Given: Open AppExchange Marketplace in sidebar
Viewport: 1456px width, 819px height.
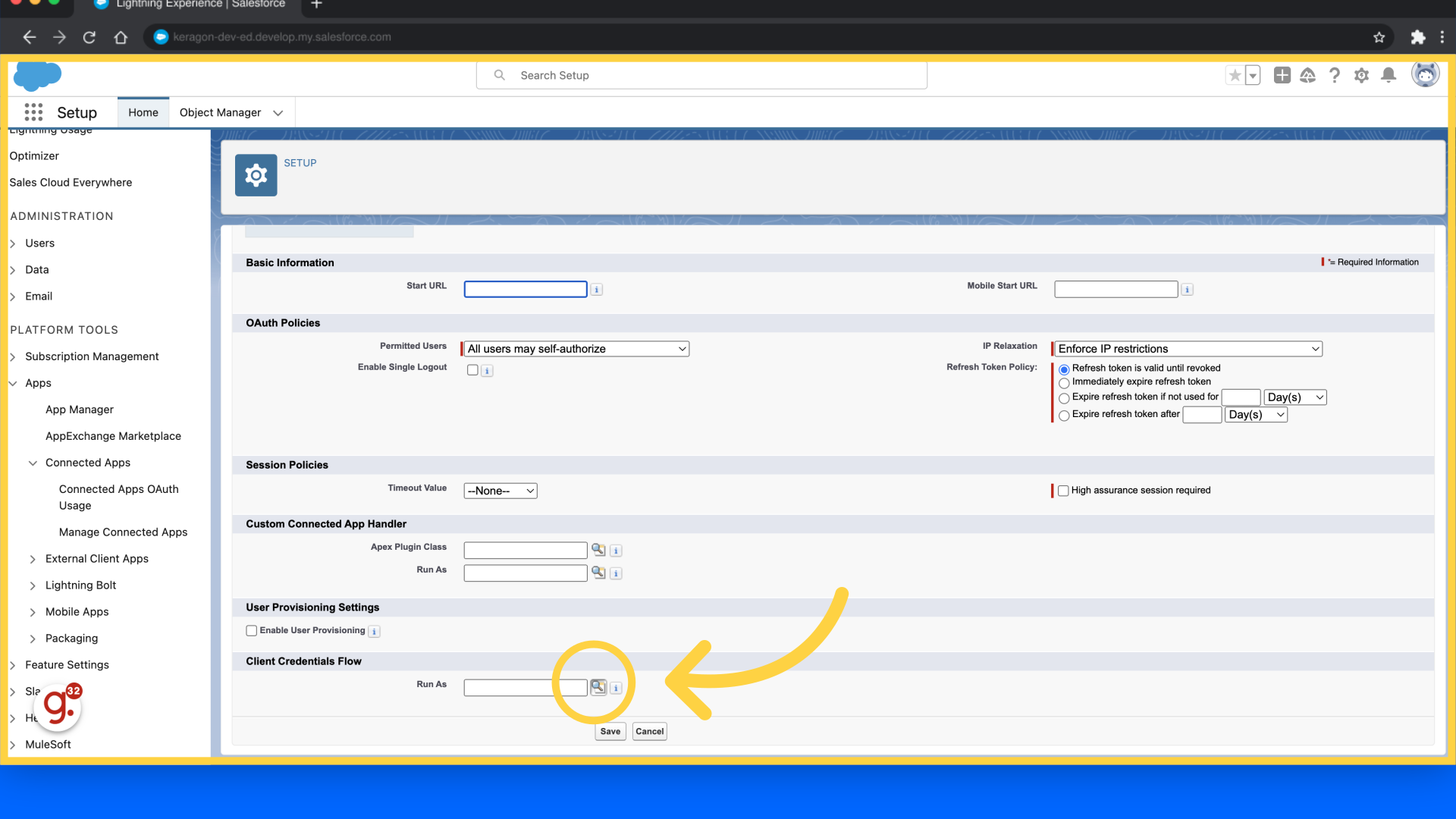Looking at the screenshot, I should click(113, 436).
